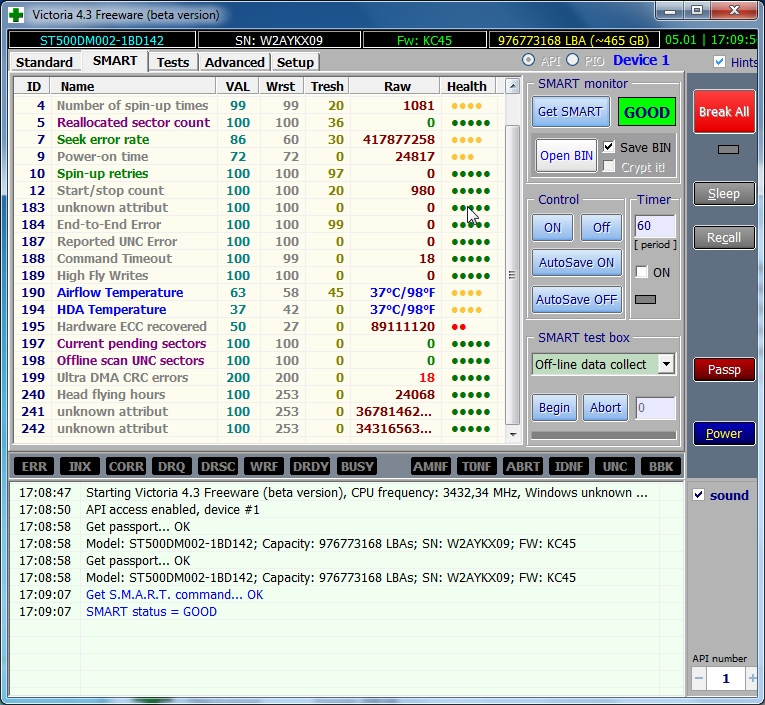
Task: Uncheck the Save BIN checkbox
Action: pos(608,147)
